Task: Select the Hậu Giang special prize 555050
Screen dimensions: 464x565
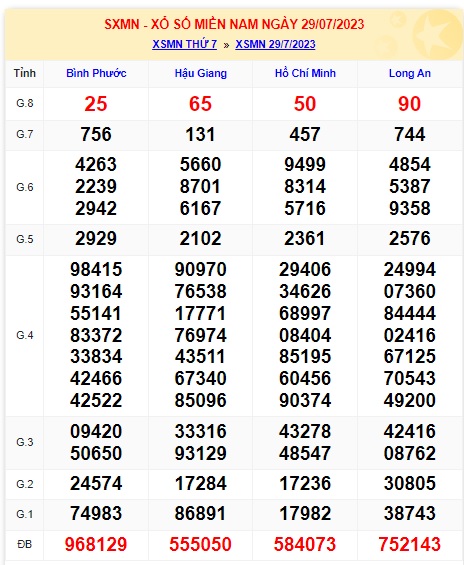Action: pyautogui.click(x=200, y=544)
